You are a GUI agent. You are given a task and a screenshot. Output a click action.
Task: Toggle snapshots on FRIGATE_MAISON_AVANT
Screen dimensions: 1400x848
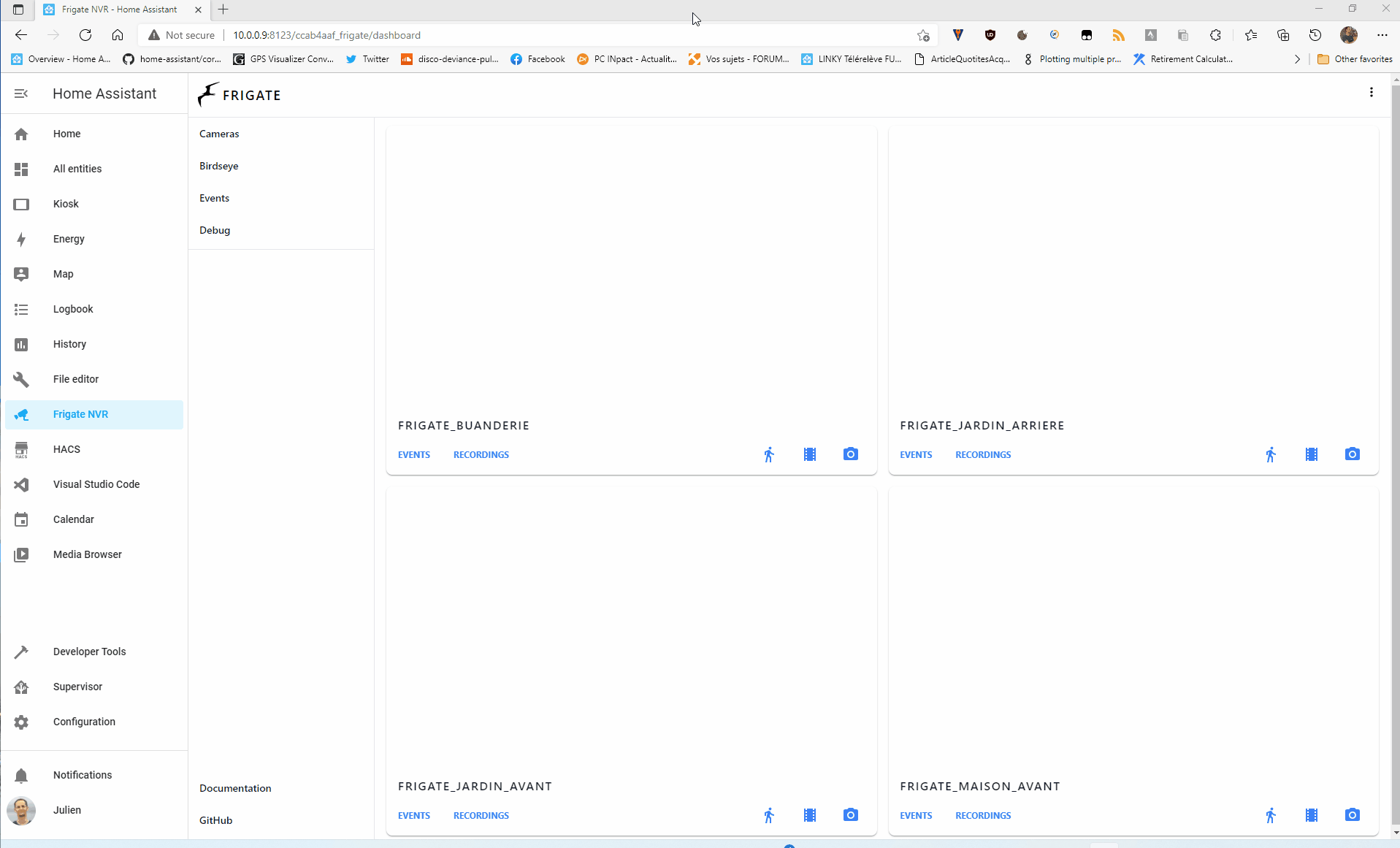coord(1353,814)
